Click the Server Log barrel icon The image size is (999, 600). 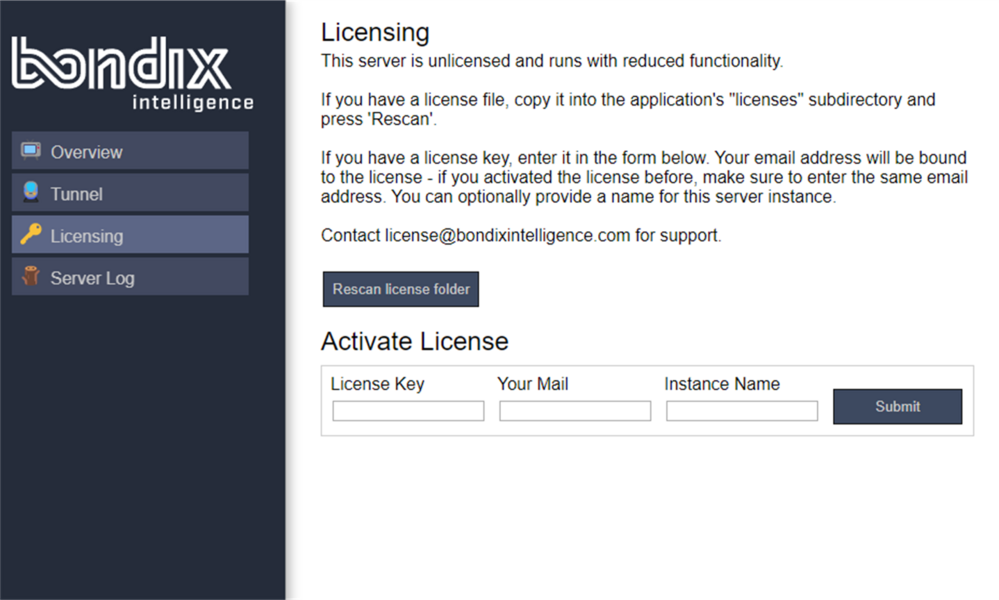[x=31, y=277]
